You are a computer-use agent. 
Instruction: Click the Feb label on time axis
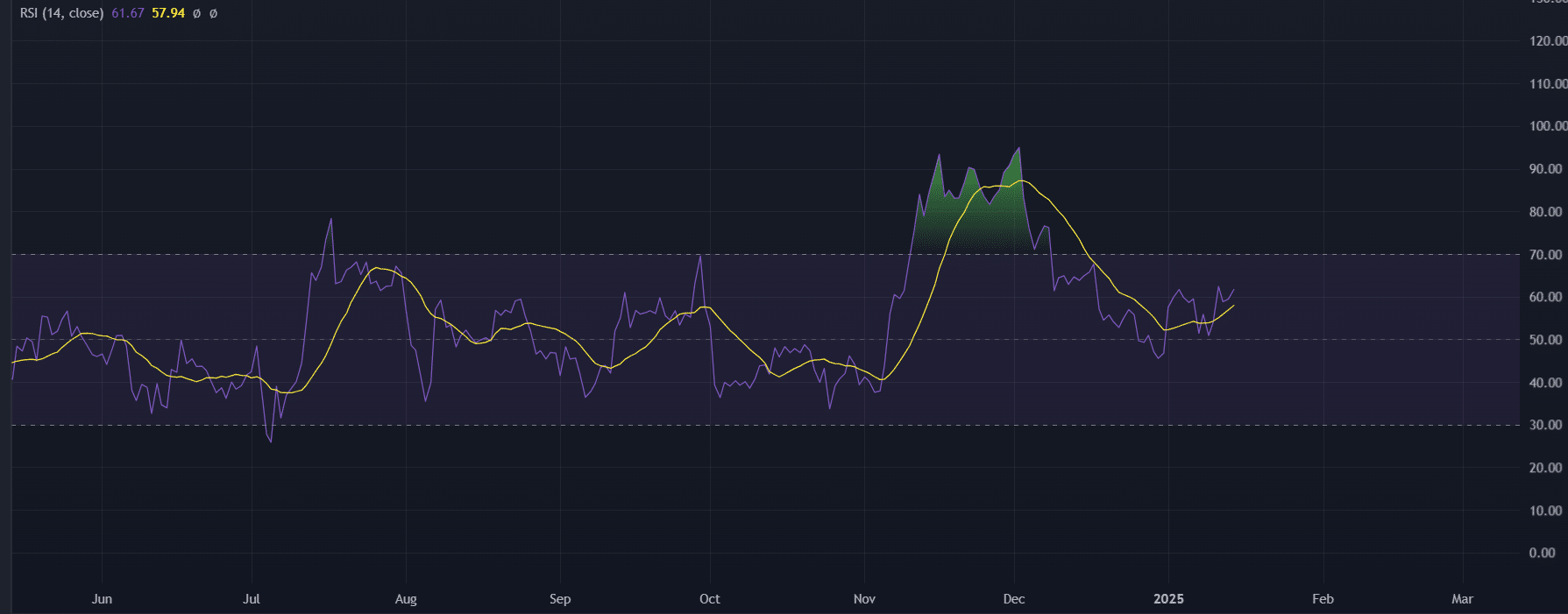[1323, 599]
